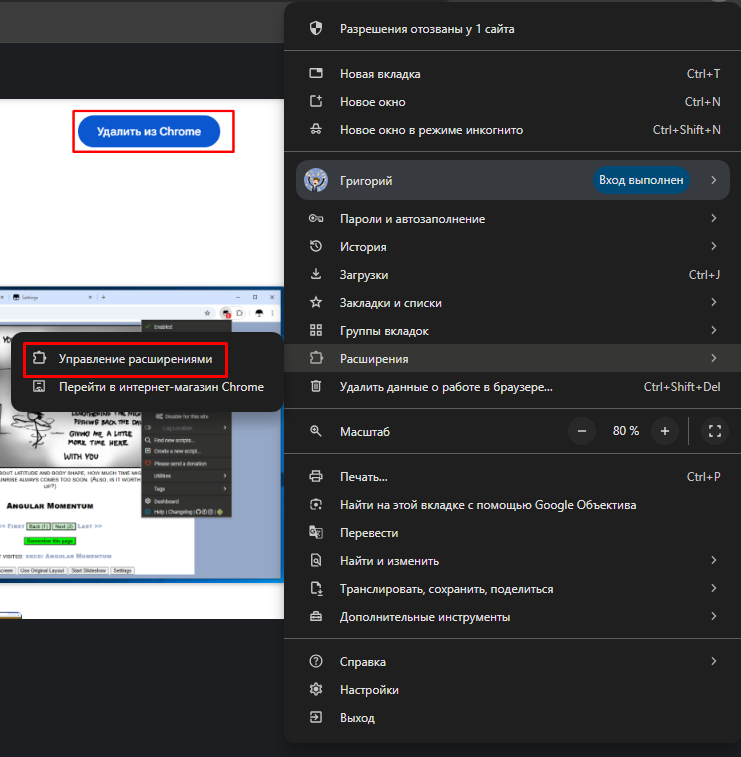Expand the Справка submenu arrow
Viewport: 741px width, 757px height.
point(713,661)
